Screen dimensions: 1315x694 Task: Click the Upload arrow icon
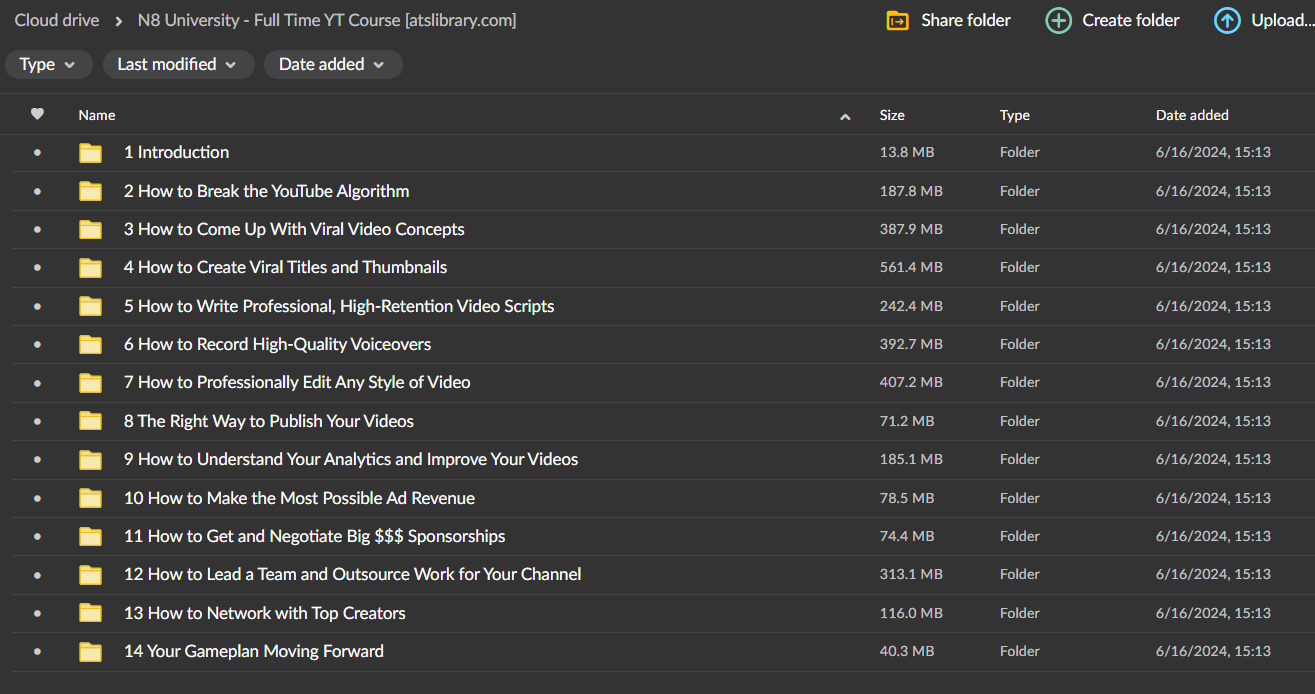point(1227,20)
